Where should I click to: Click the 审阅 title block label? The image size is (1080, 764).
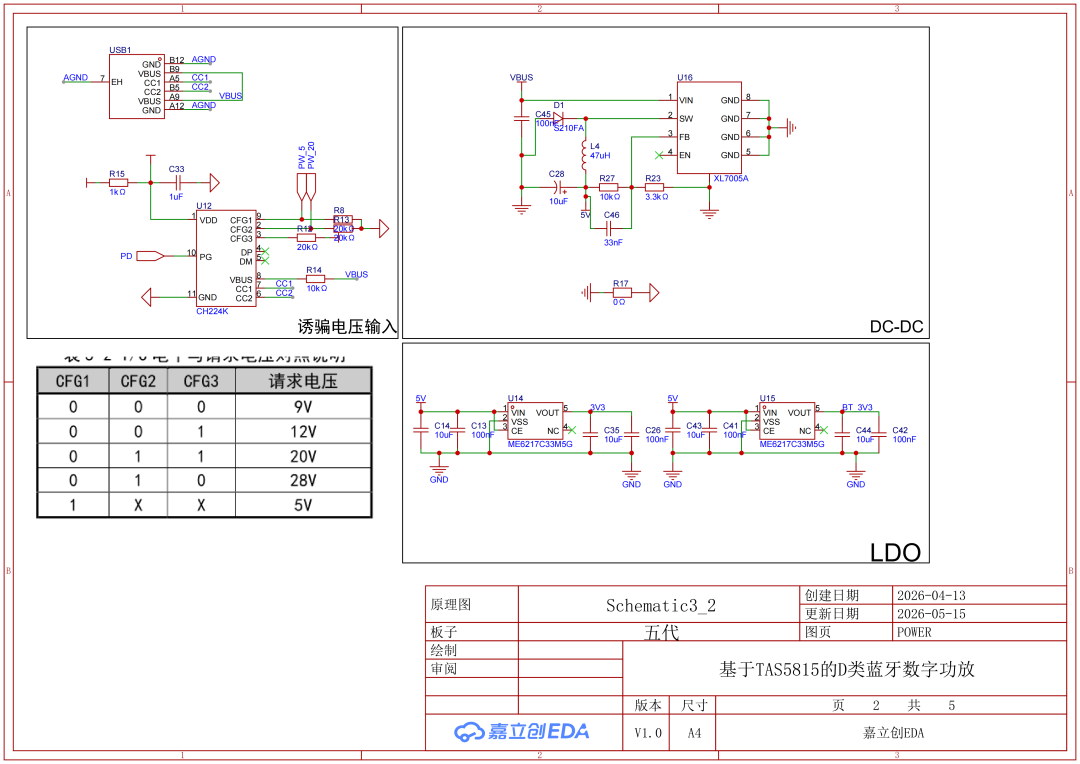click(x=444, y=668)
